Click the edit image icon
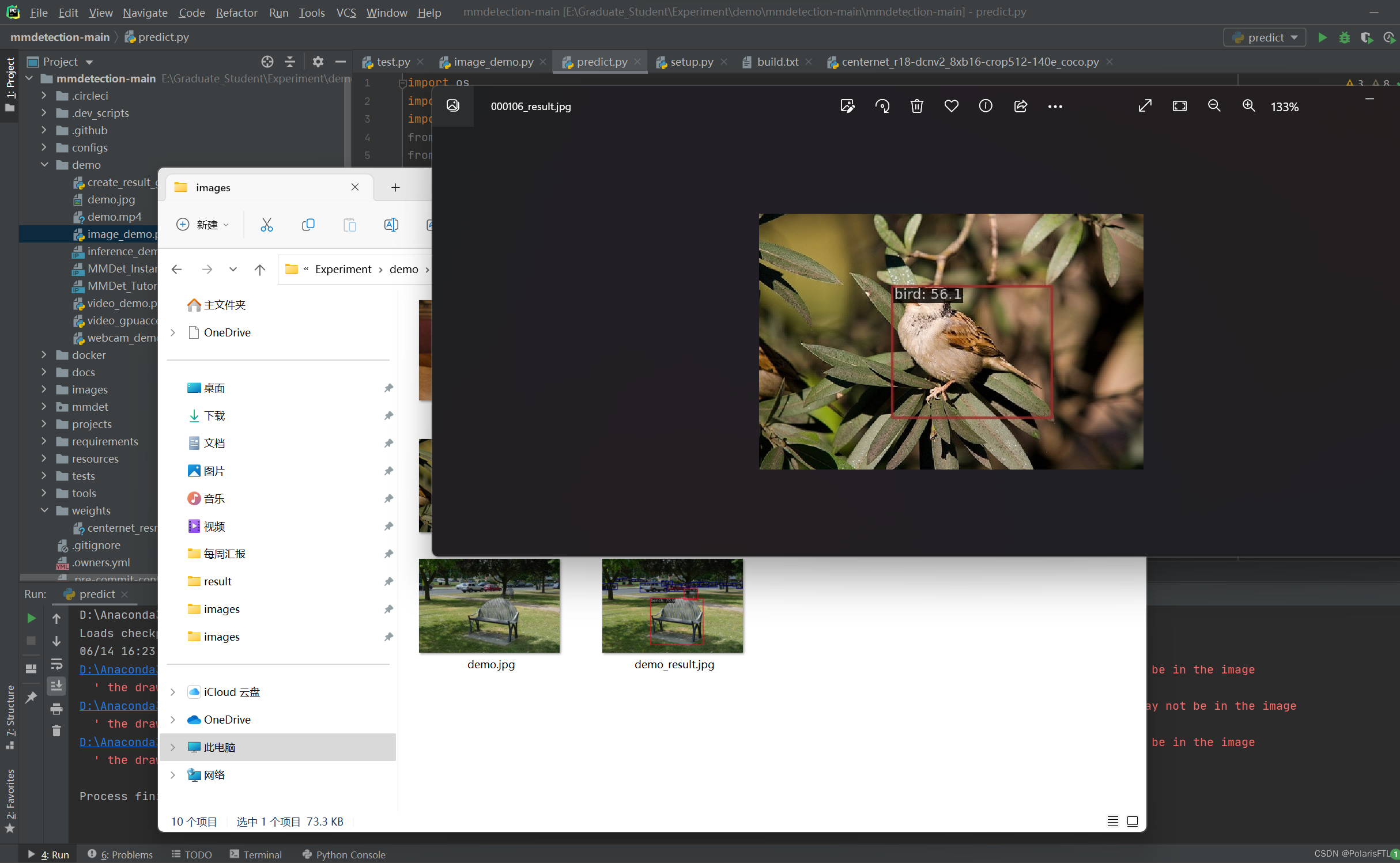Screen dimensions: 1400x863 point(847,107)
